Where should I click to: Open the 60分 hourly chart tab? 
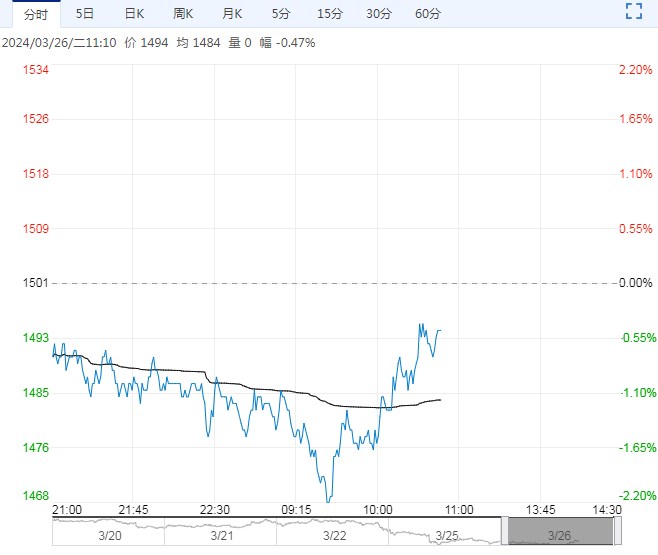pos(427,14)
